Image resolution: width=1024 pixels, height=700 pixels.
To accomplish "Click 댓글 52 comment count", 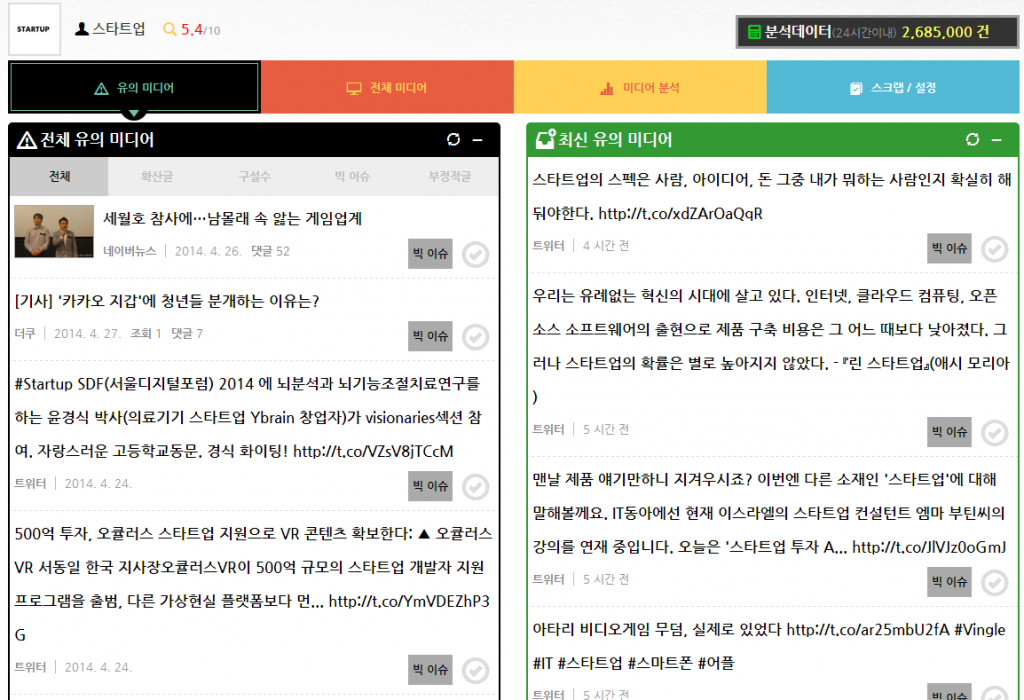I will (270, 251).
